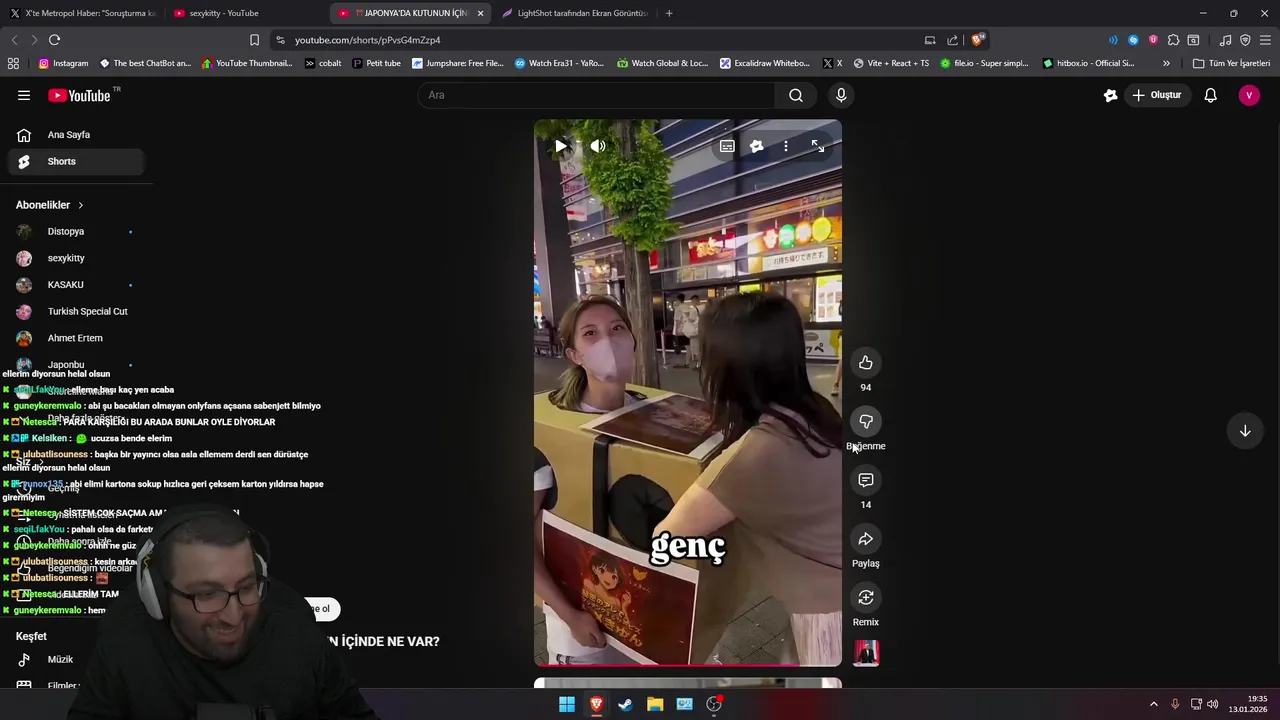Viewport: 1280px width, 720px height.
Task: Open the Brave VPN shield icon
Action: [x=1245, y=40]
